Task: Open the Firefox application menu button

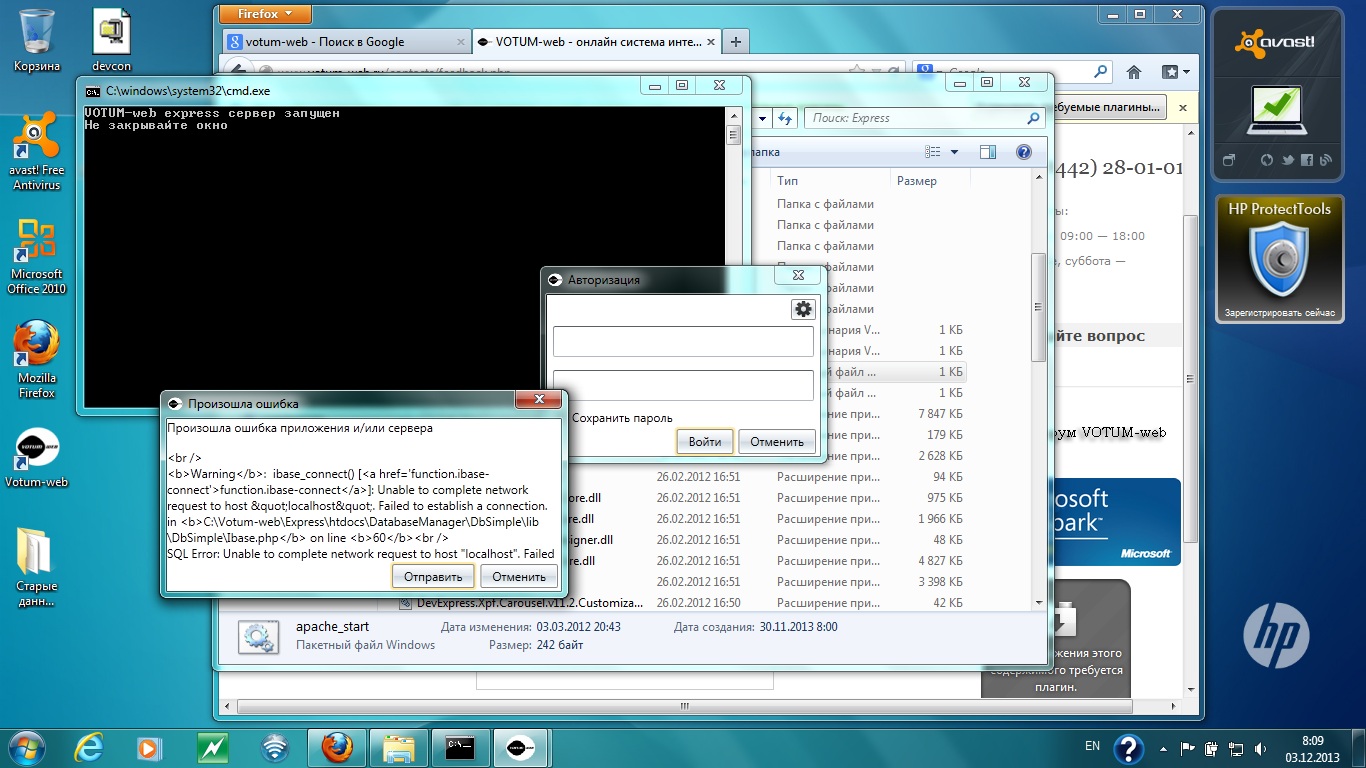Action: click(265, 14)
